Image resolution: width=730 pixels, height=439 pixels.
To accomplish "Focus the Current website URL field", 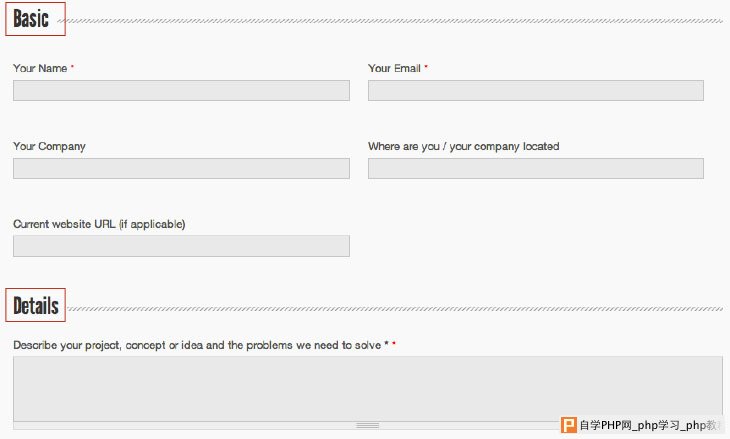I will tap(181, 246).
